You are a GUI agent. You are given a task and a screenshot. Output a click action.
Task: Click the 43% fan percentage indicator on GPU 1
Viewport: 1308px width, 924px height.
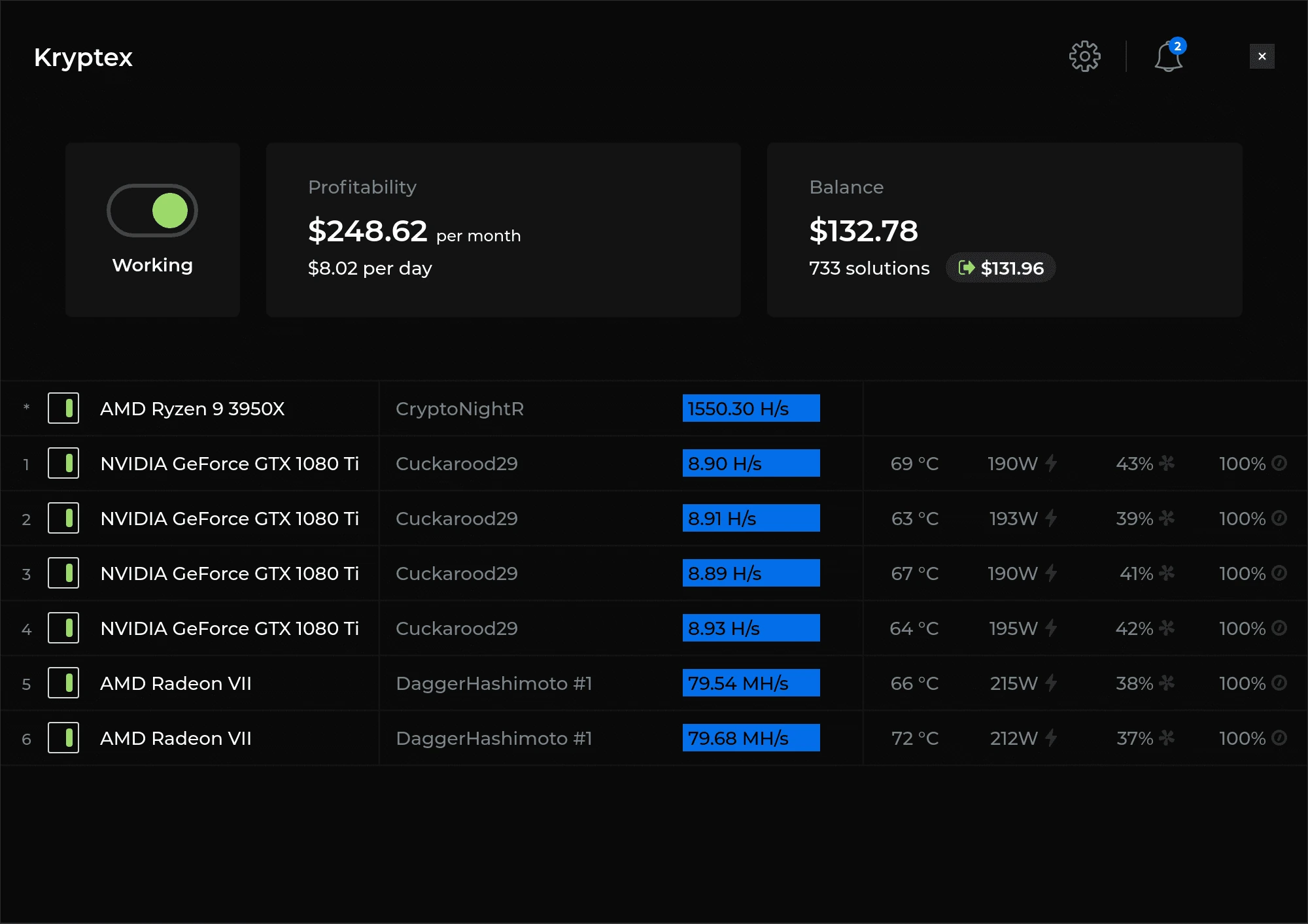[x=1133, y=463]
